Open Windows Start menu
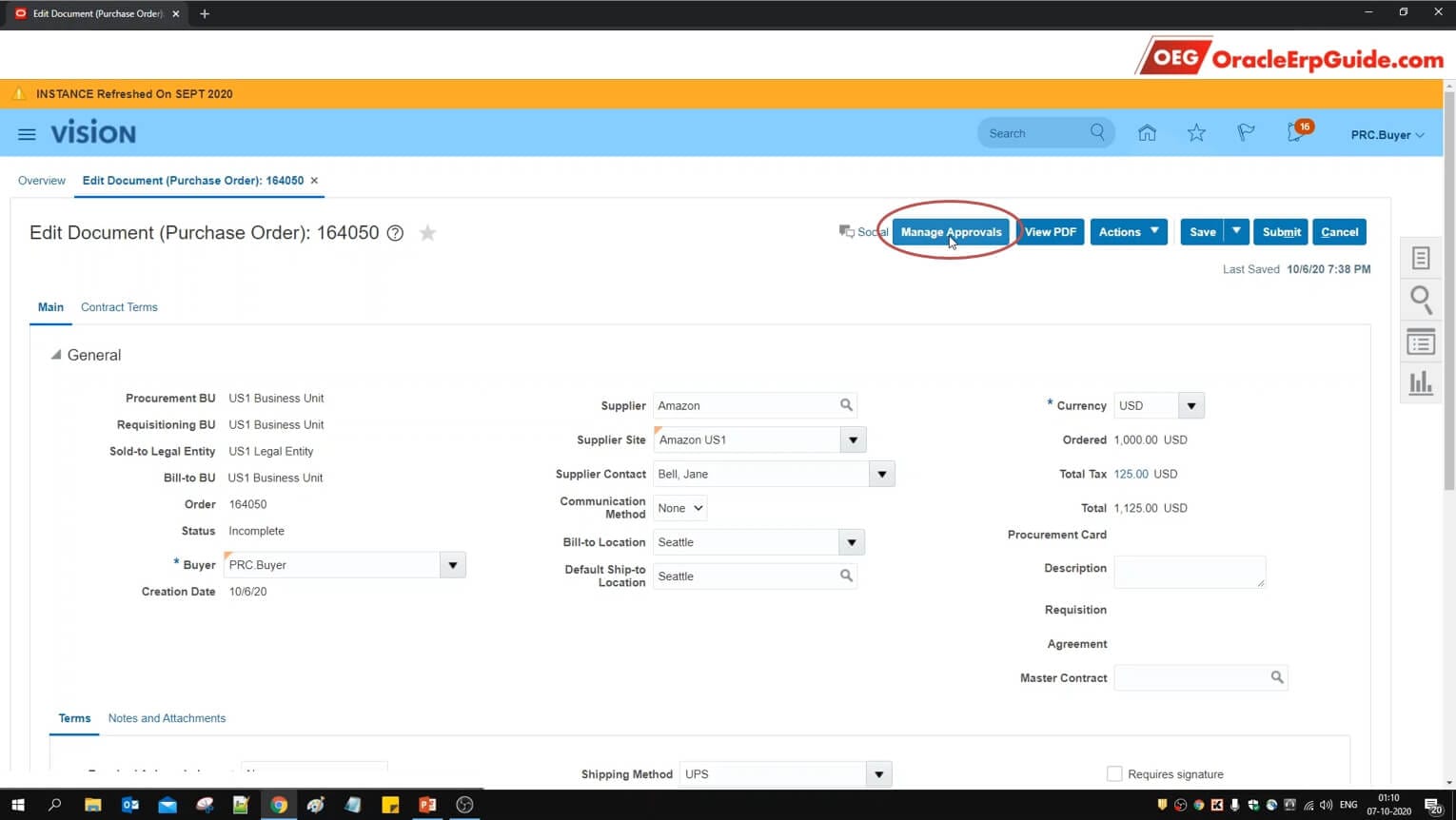This screenshot has height=820, width=1456. click(x=17, y=805)
